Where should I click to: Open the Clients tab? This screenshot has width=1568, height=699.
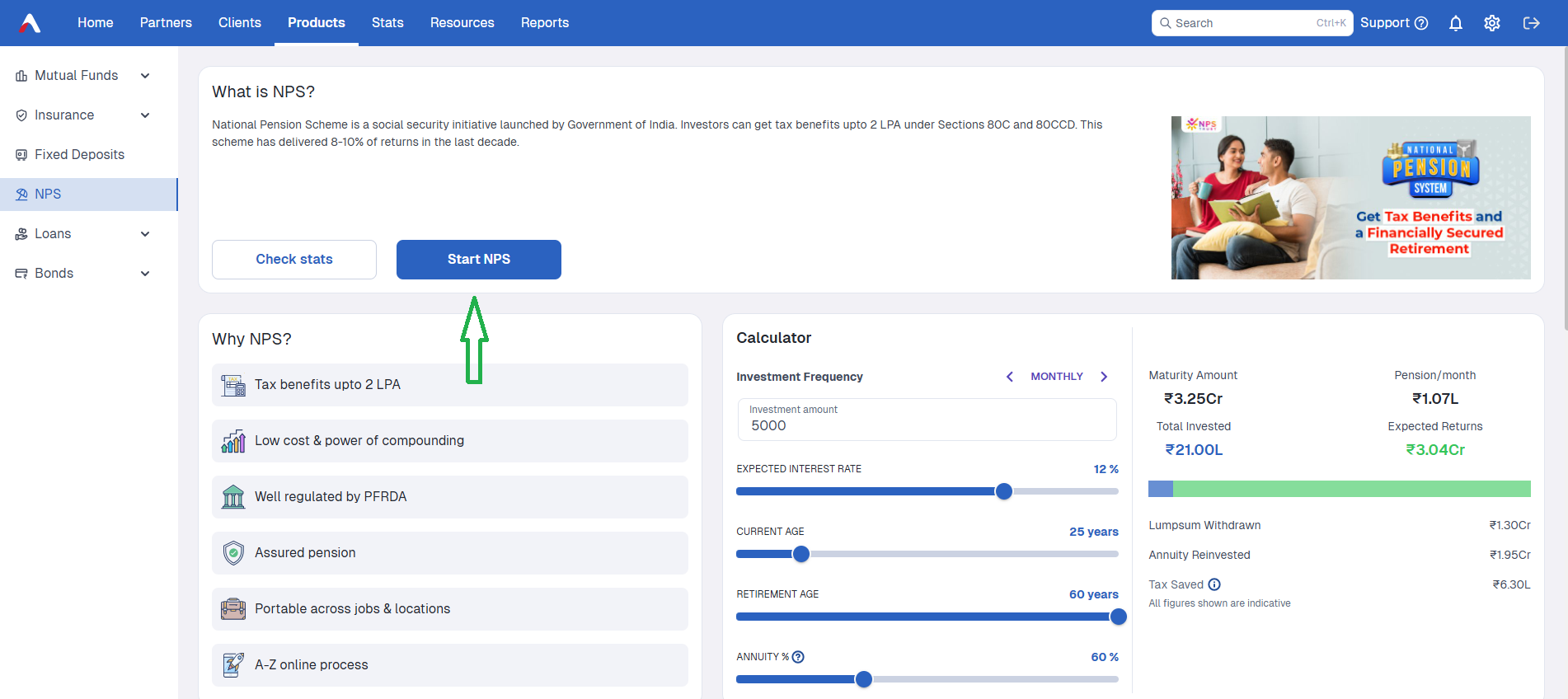click(x=240, y=23)
